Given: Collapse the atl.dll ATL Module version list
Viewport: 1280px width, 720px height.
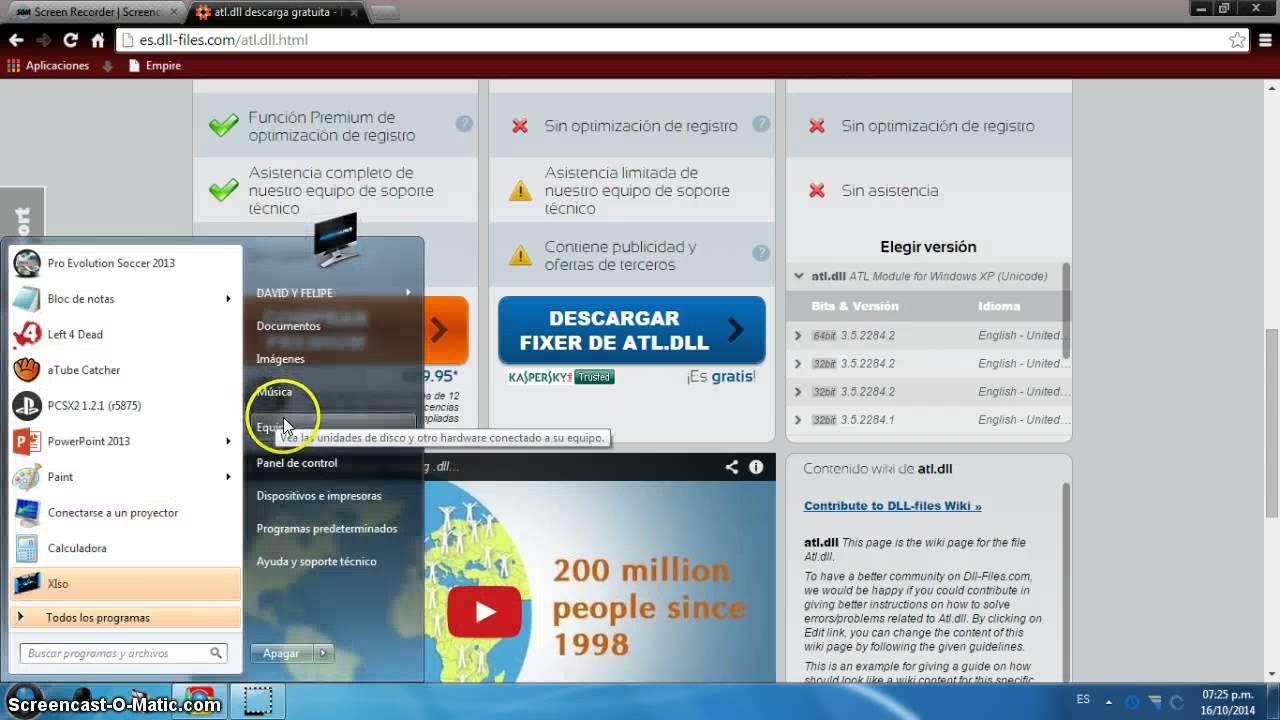Looking at the screenshot, I should coord(799,276).
